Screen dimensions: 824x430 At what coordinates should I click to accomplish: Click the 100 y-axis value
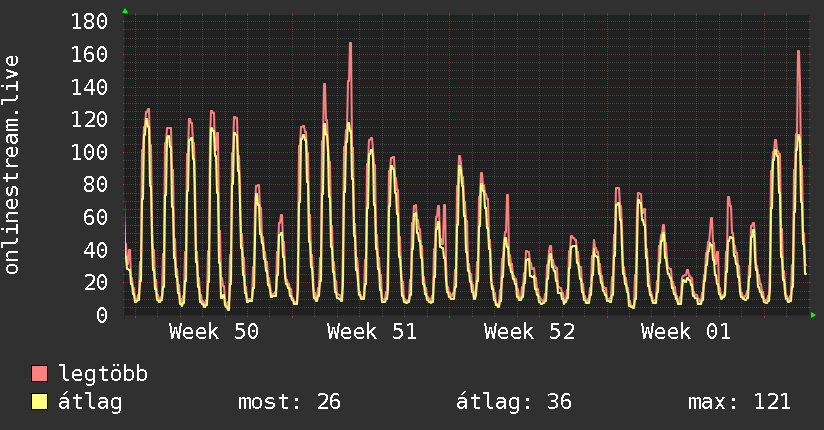click(x=89, y=152)
